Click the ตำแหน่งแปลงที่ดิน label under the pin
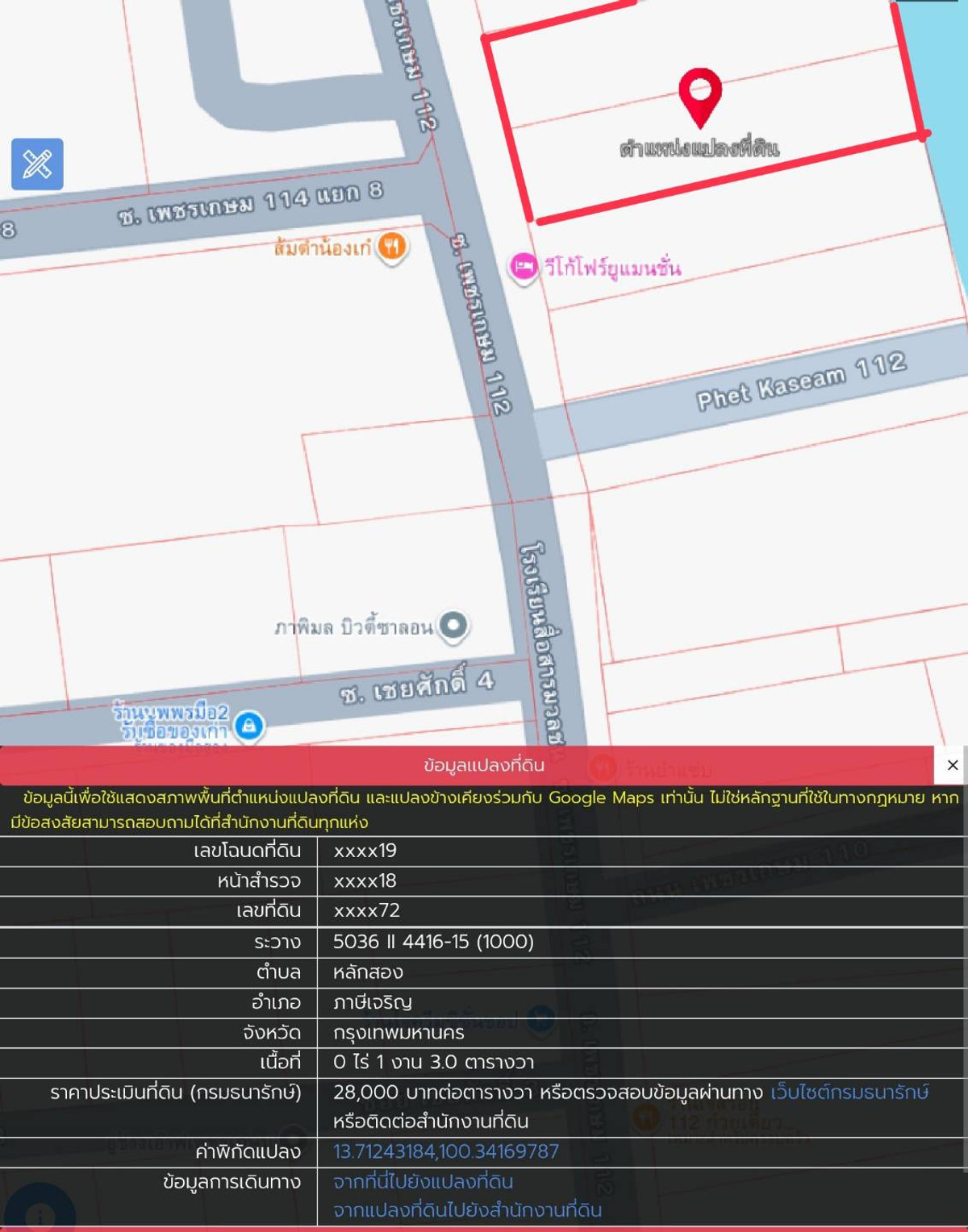The image size is (968, 1232). coord(699,148)
